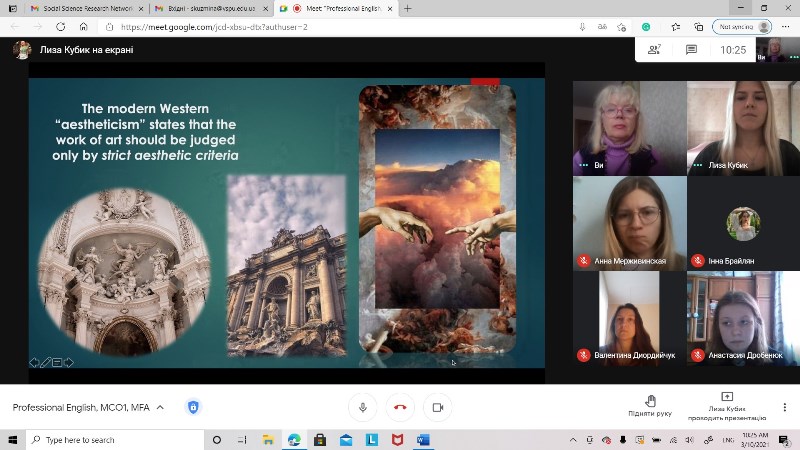Screen dimensions: 800x450
Task: Click the red hang up call button
Action: (x=401, y=407)
